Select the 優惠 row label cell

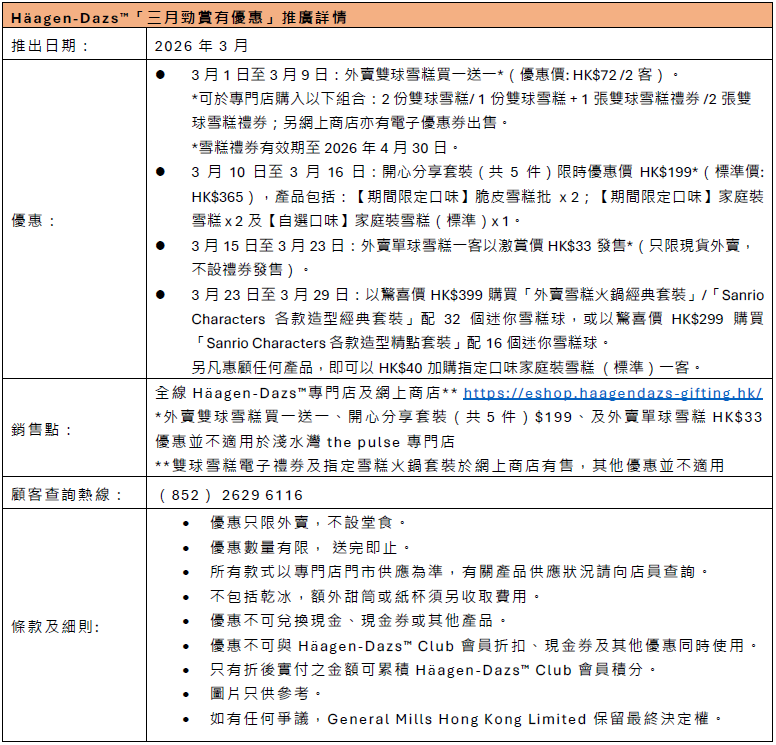pos(34,219)
